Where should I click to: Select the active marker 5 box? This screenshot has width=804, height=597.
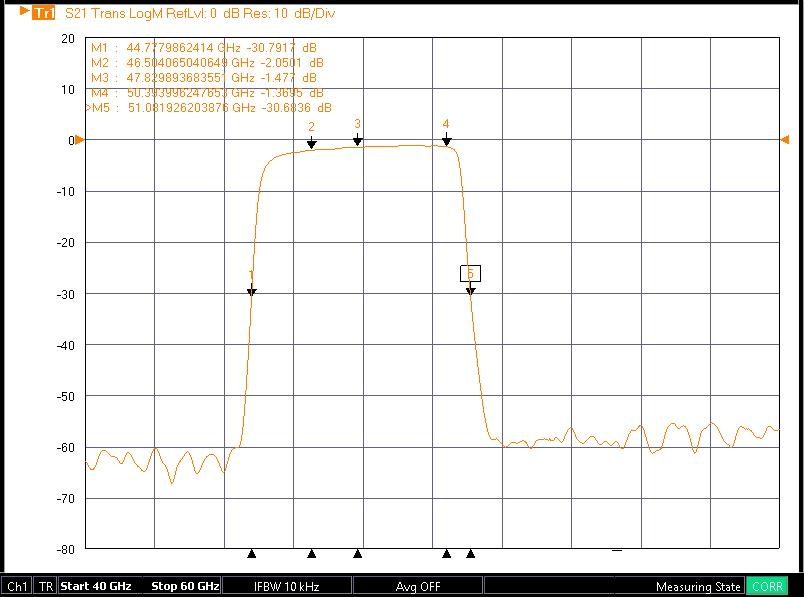coord(470,273)
